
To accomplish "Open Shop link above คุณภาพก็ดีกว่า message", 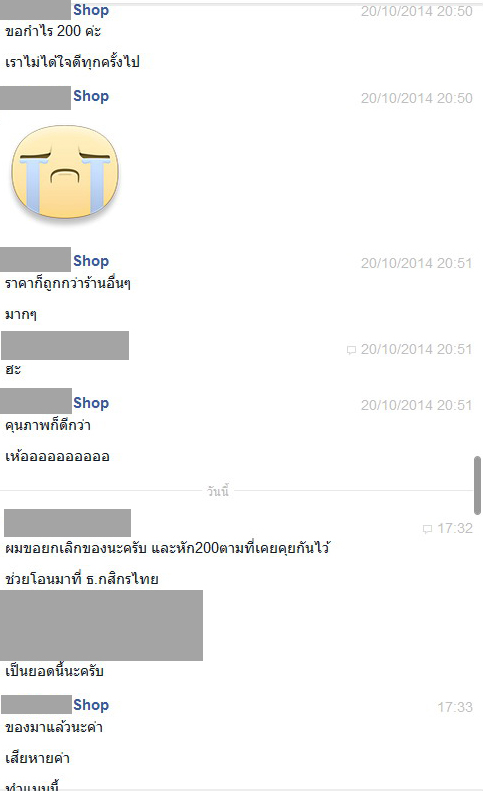I will click(91, 403).
